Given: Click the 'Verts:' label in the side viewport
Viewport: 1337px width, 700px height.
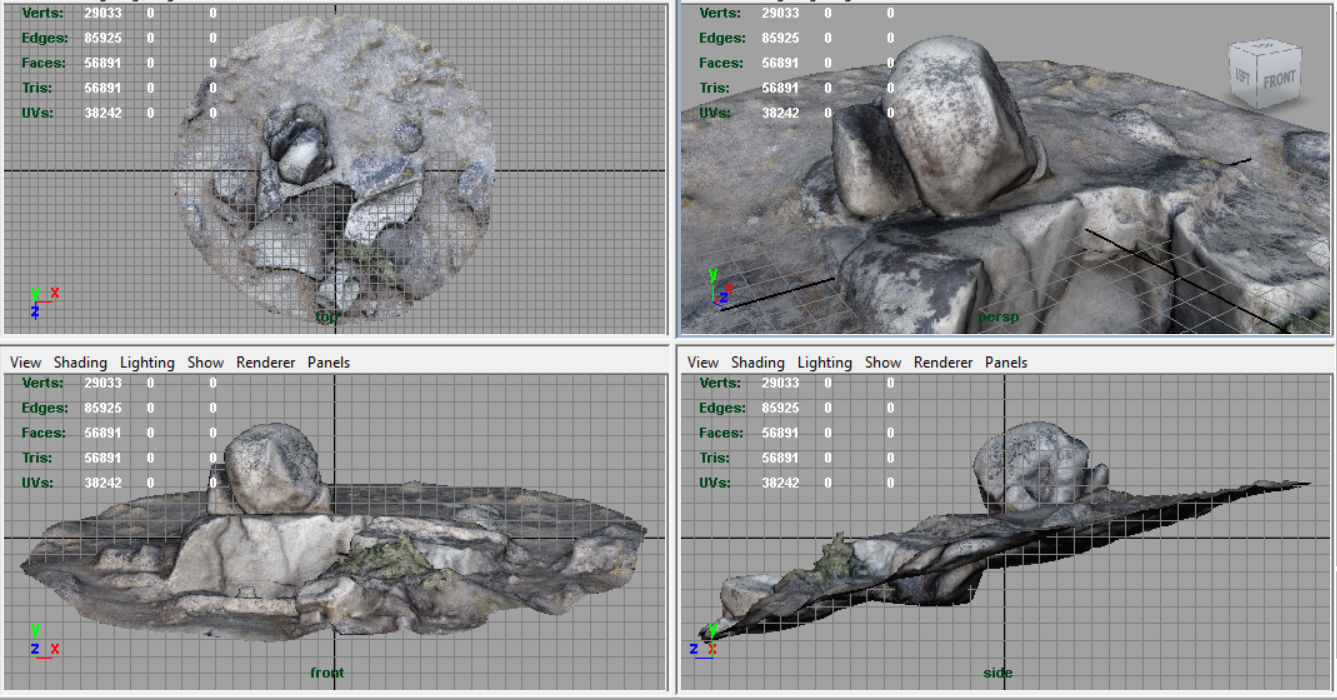Looking at the screenshot, I should [x=720, y=383].
